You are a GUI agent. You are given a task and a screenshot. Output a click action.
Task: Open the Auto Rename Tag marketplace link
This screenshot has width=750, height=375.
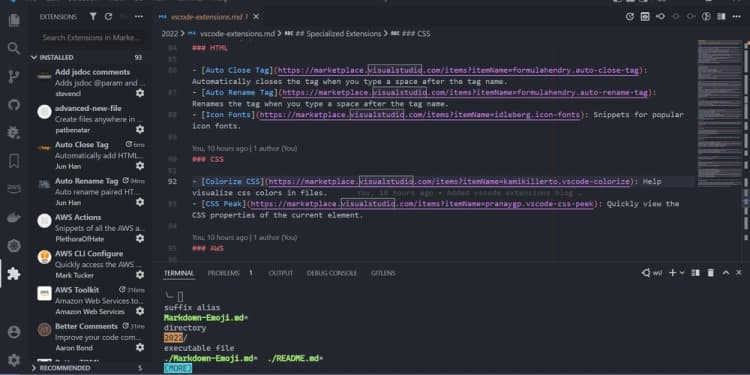[465, 92]
